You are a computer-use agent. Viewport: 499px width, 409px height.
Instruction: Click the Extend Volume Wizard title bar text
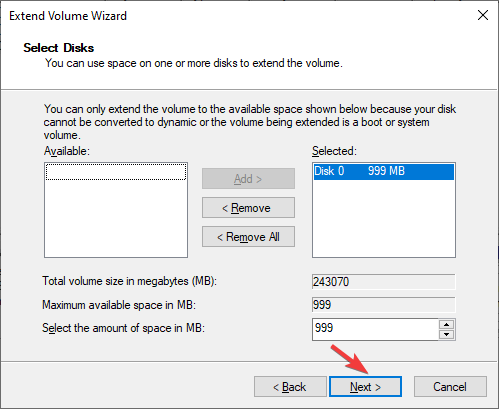coord(68,16)
